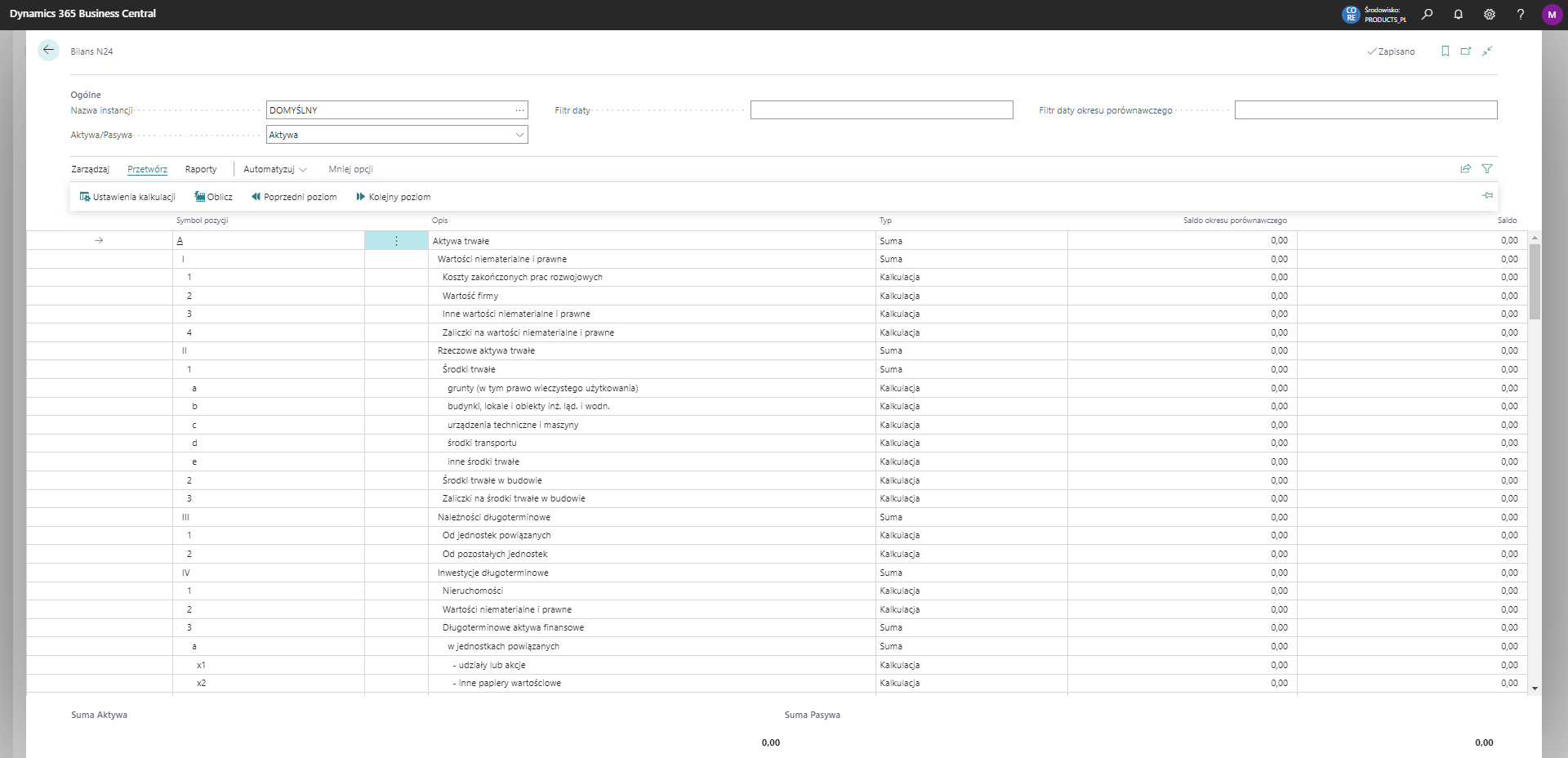
Task: Click the filter funnel icon
Action: [x=1487, y=169]
